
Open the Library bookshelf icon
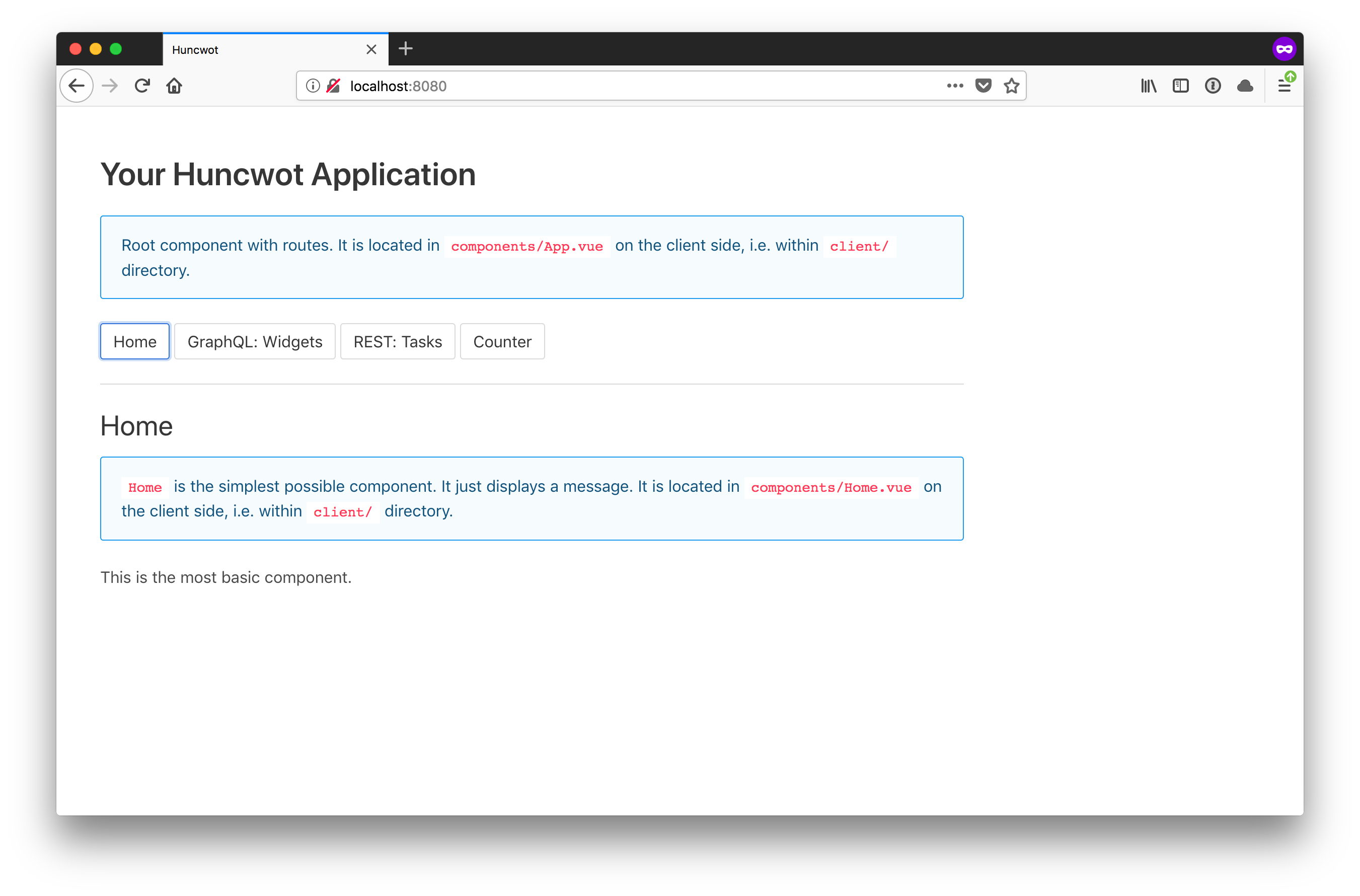click(1149, 86)
